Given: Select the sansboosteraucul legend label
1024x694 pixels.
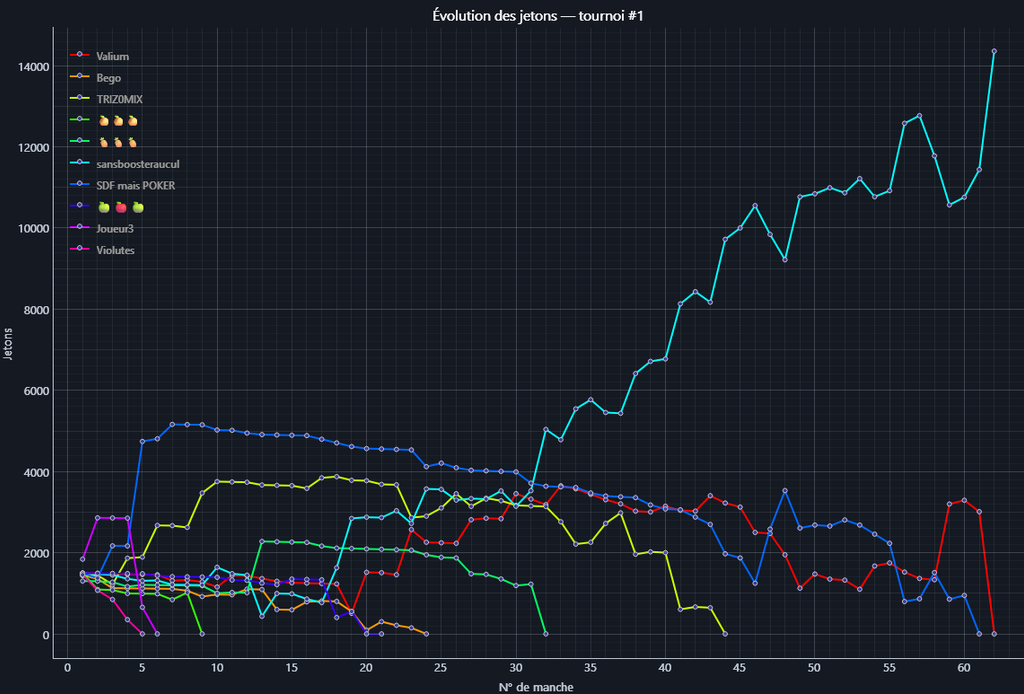Looking at the screenshot, I should pyautogui.click(x=137, y=164).
